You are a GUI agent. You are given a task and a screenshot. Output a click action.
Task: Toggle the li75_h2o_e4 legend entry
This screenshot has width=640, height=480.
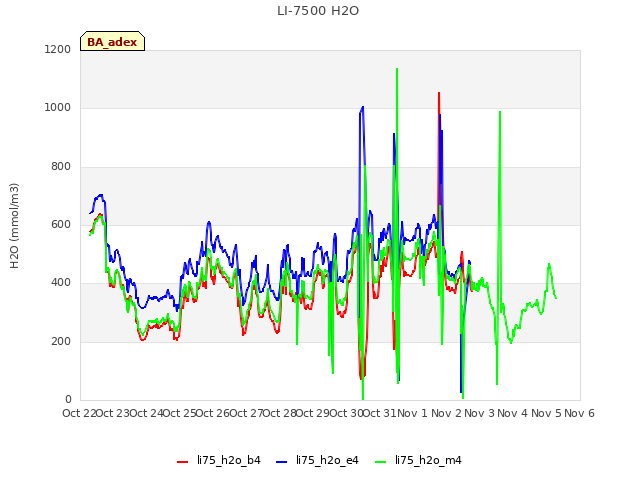click(317, 460)
